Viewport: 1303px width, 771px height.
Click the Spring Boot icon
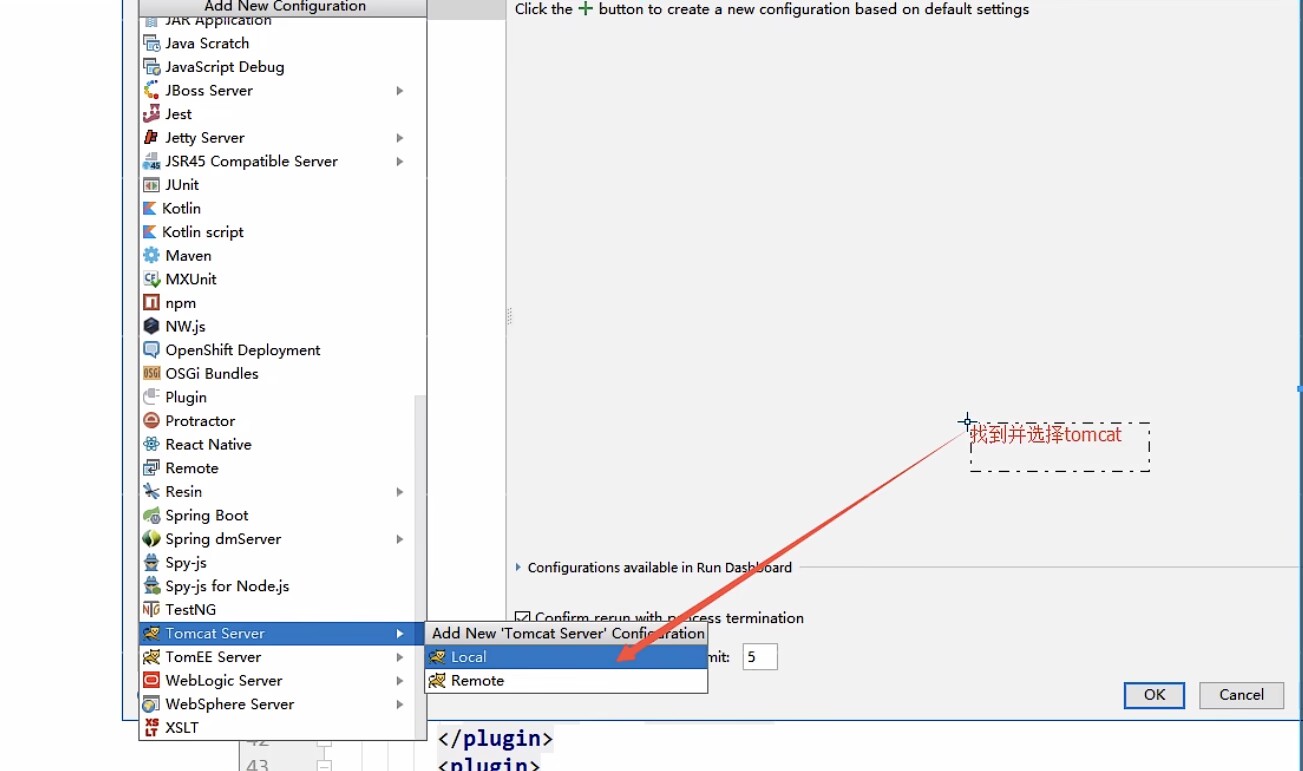coord(152,515)
